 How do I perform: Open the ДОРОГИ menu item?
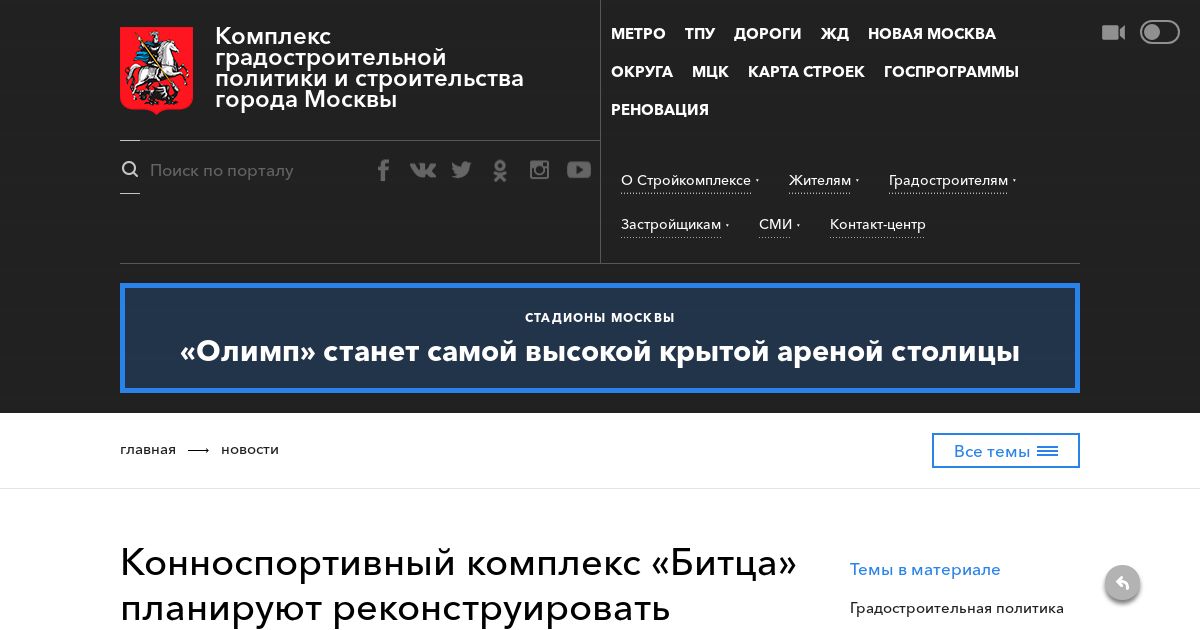(x=768, y=34)
